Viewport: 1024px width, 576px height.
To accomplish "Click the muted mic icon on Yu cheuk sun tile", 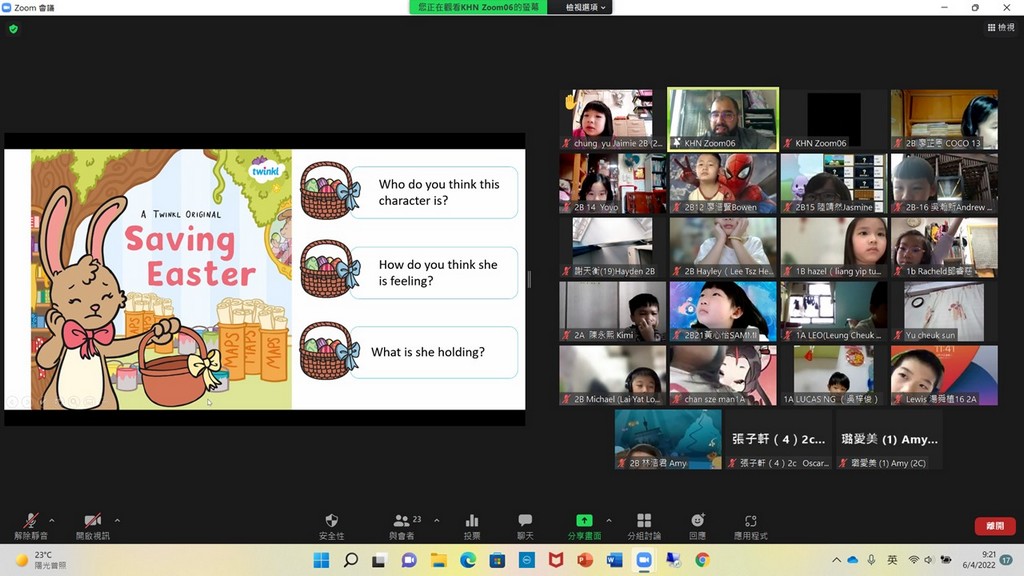I will pyautogui.click(x=898, y=335).
